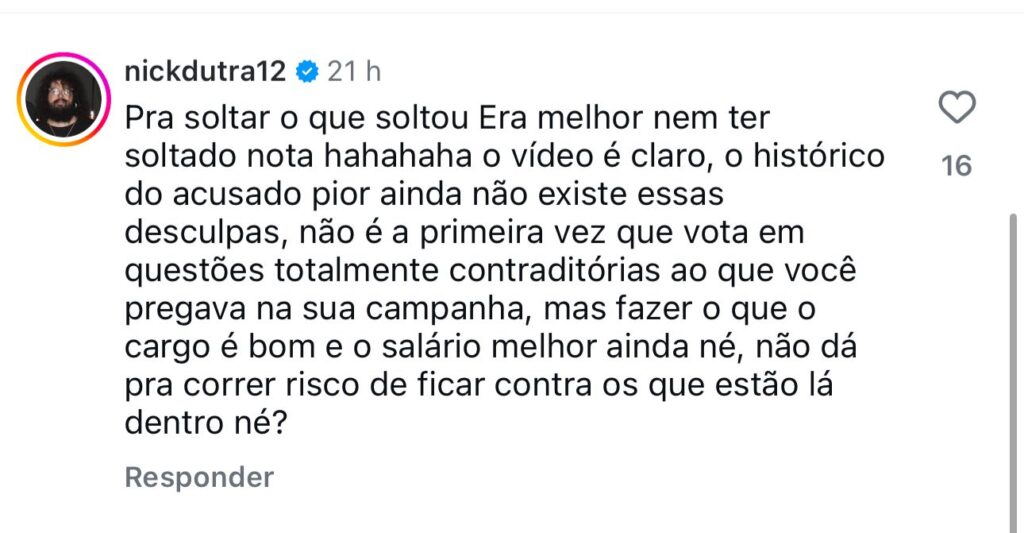Screen dimensions: 1024x533
Task: View the 16 likes count
Action: coord(957,166)
